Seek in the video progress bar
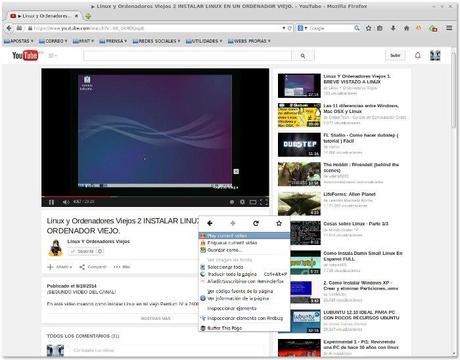Viewport: 460px width, 360px height. click(x=155, y=196)
